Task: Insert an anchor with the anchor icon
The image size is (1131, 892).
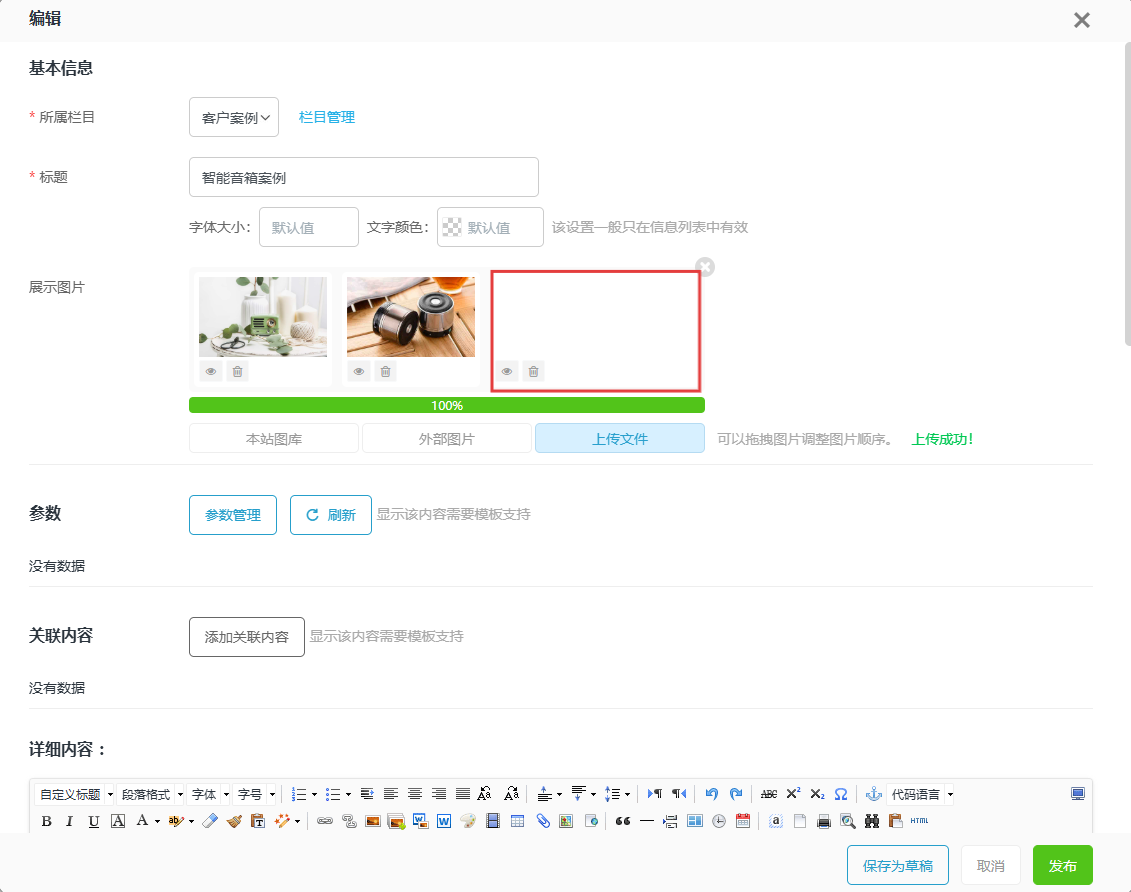Action: coord(872,794)
